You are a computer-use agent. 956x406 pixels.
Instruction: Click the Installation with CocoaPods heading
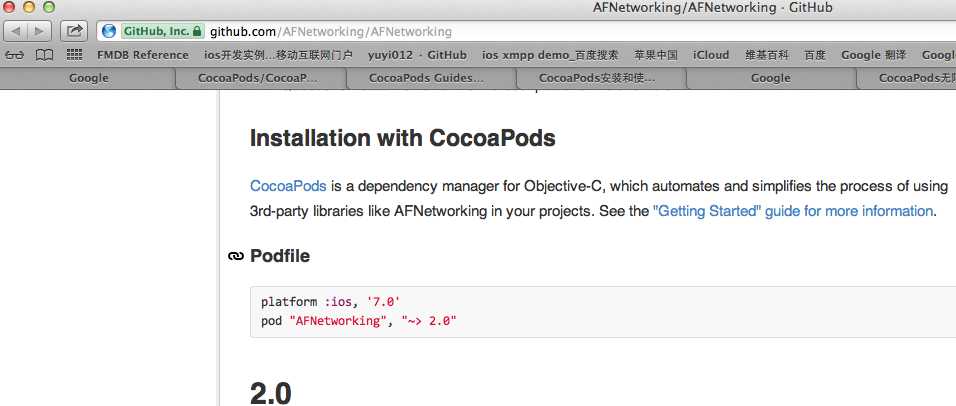tap(402, 138)
